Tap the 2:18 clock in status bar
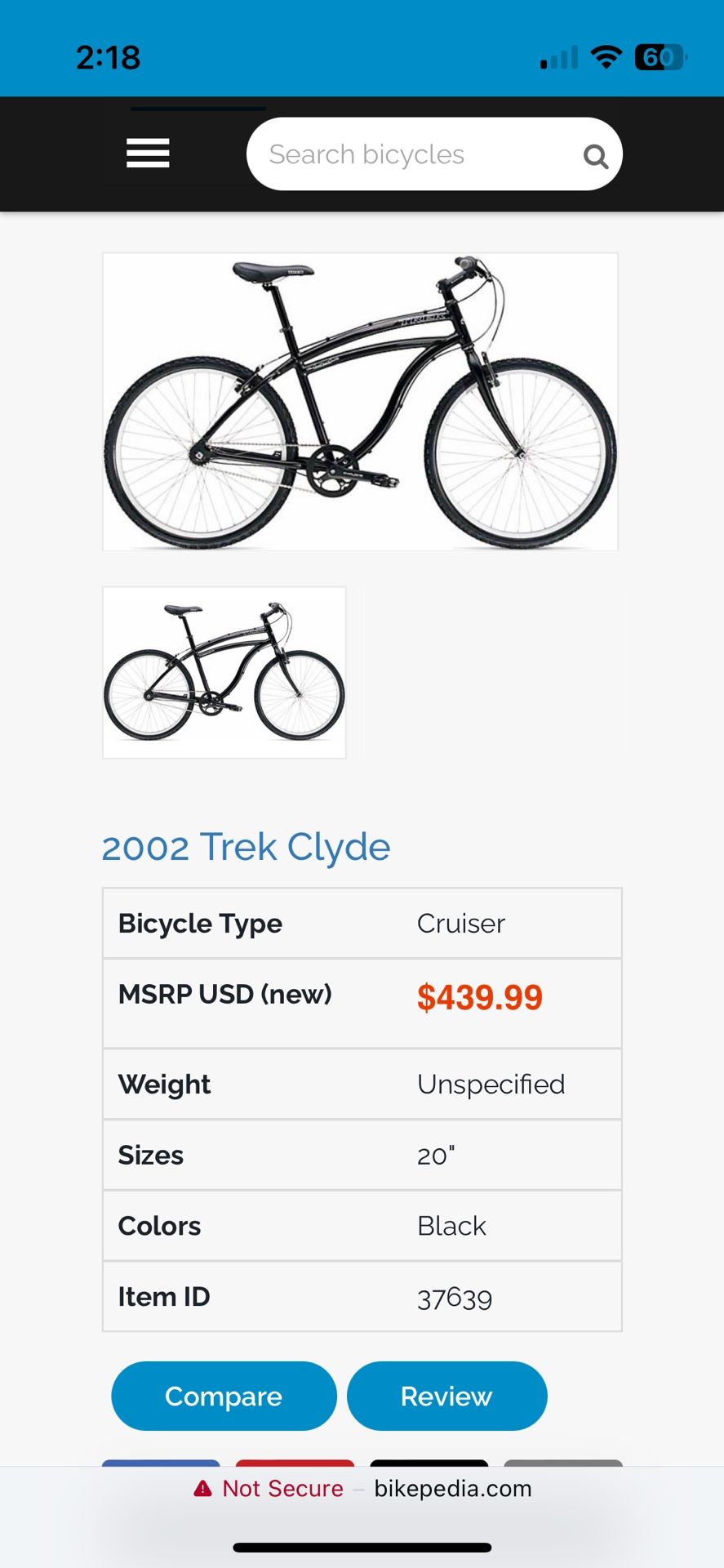The height and width of the screenshot is (1568, 724). [108, 58]
